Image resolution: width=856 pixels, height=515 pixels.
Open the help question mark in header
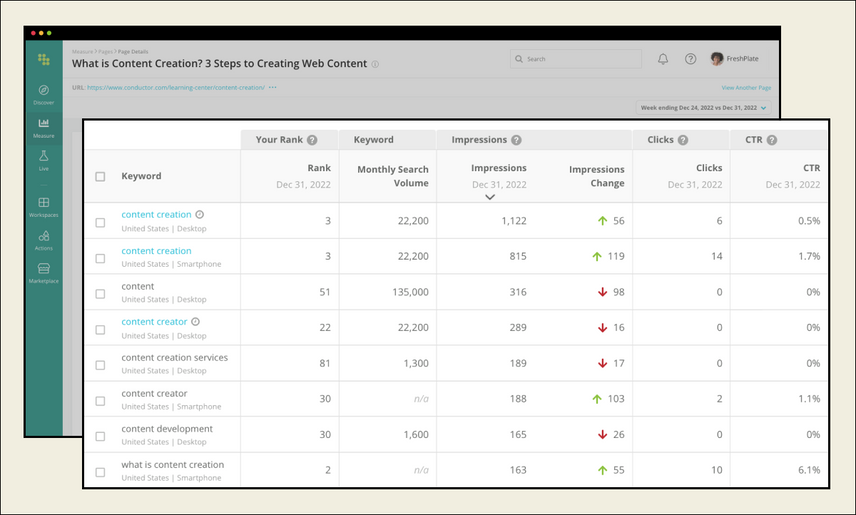(x=690, y=59)
